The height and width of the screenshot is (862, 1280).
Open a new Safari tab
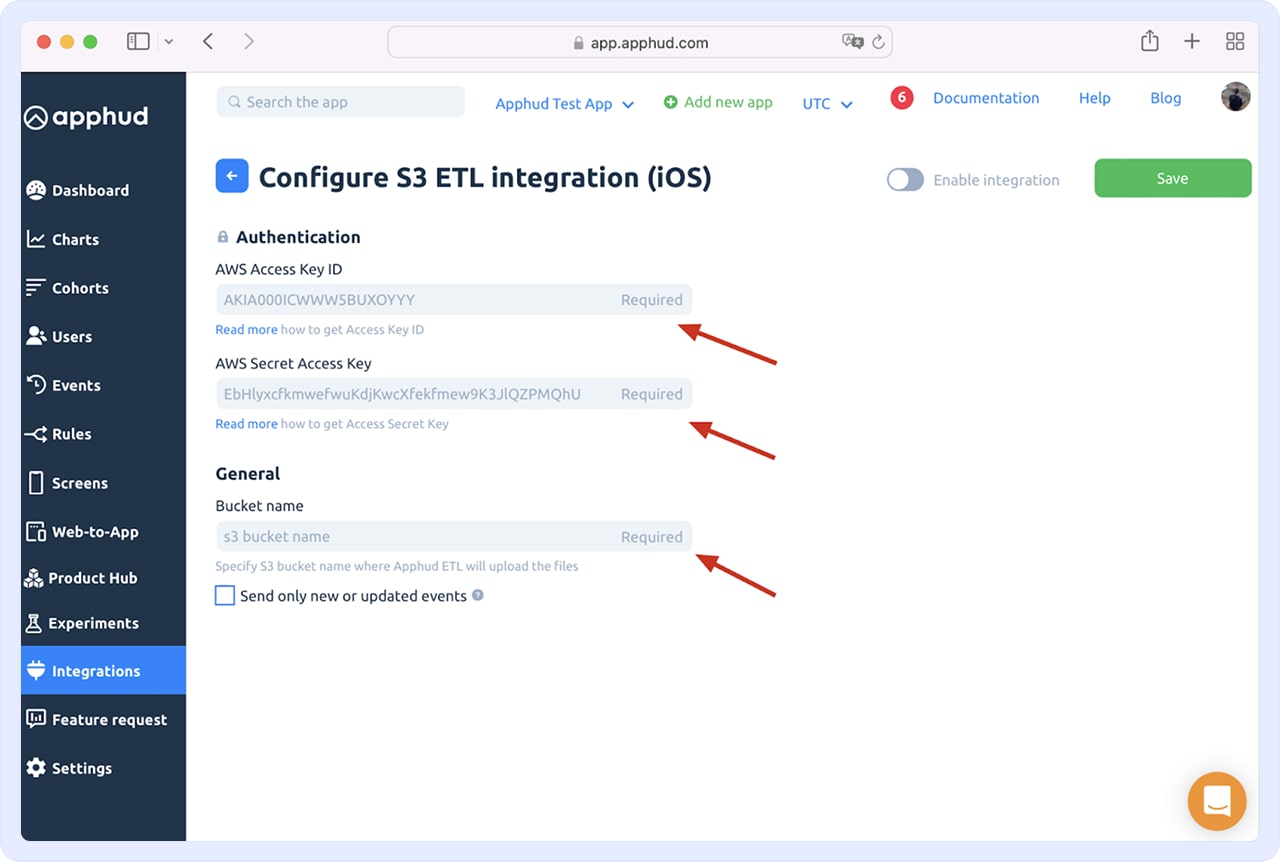1192,41
